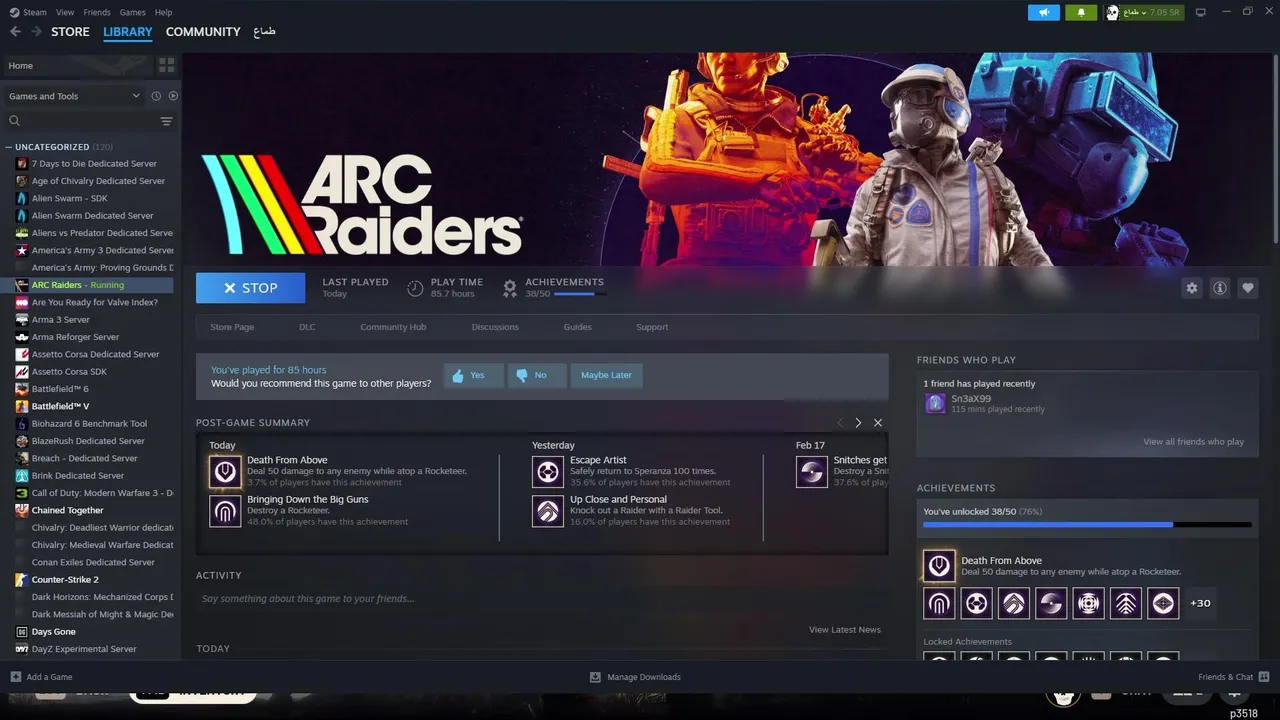This screenshot has height=720, width=1280.
Task: Click the Up Close and Personal icon
Action: 548,511
